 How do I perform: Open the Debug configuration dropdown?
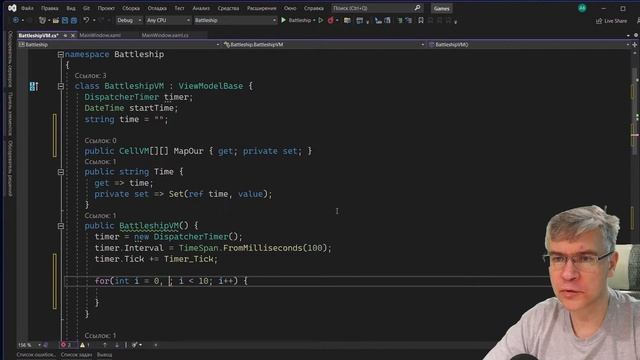point(129,20)
